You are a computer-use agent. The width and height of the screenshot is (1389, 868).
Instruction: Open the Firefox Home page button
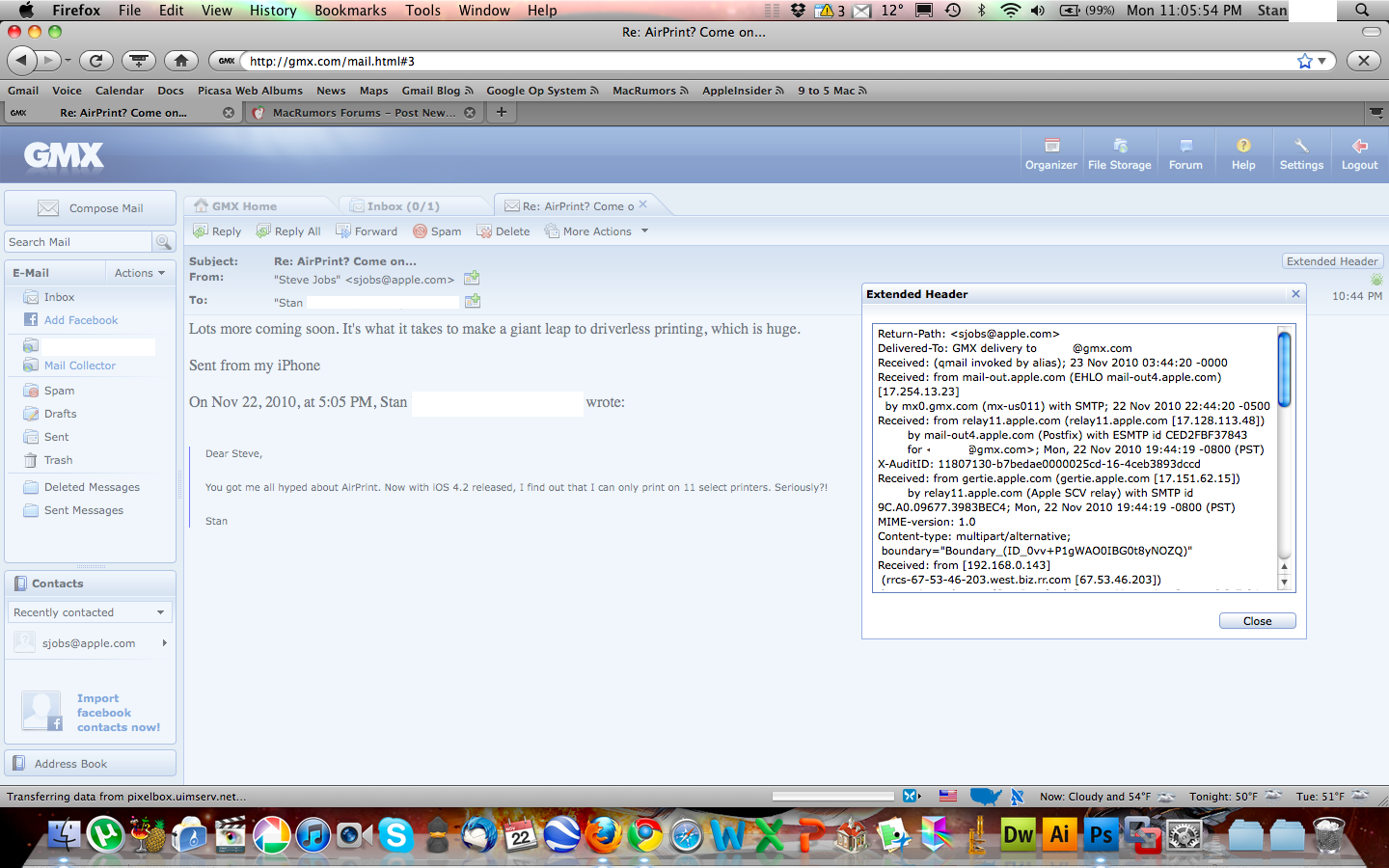[x=181, y=61]
